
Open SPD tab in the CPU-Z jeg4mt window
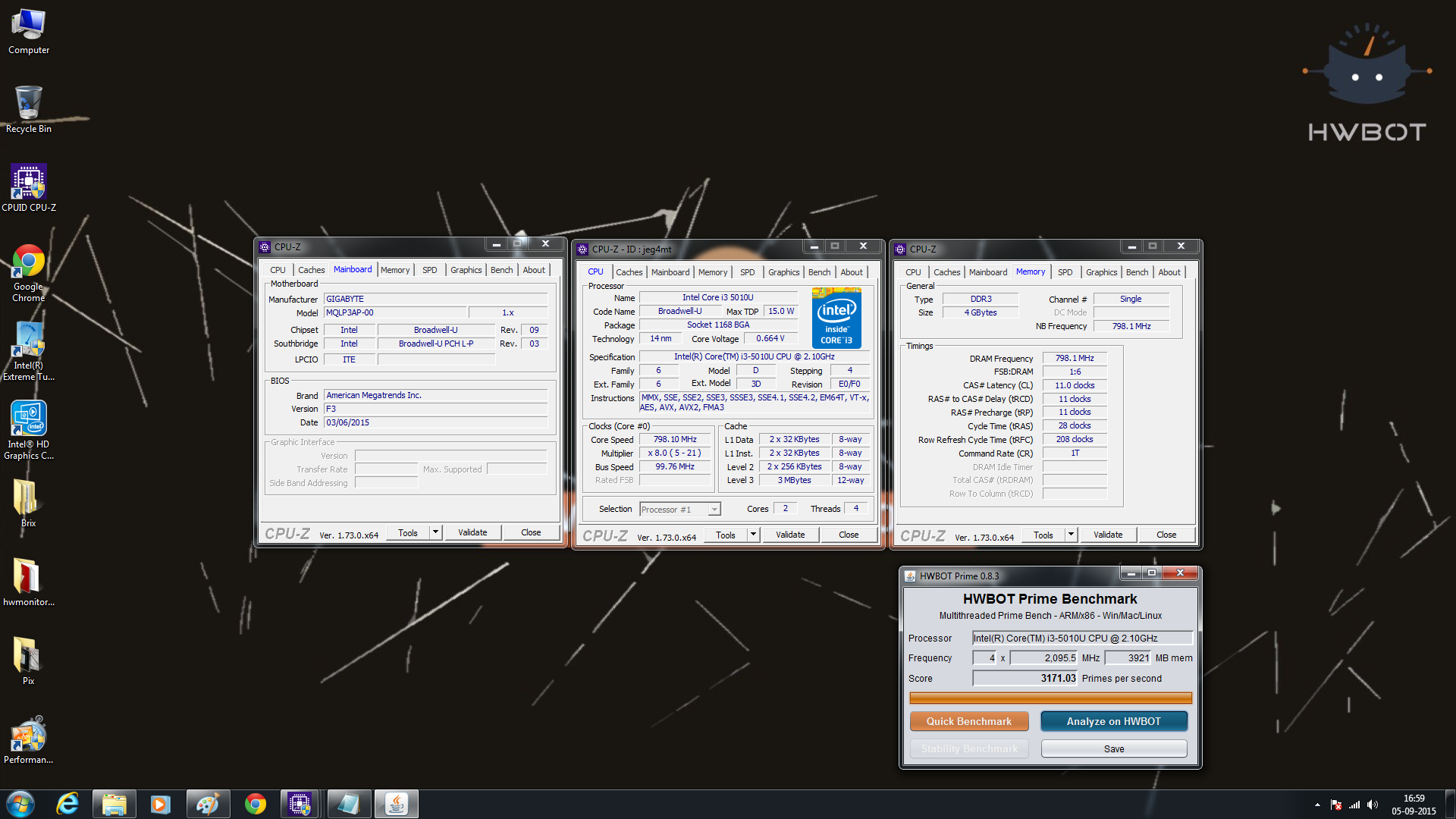tap(748, 272)
